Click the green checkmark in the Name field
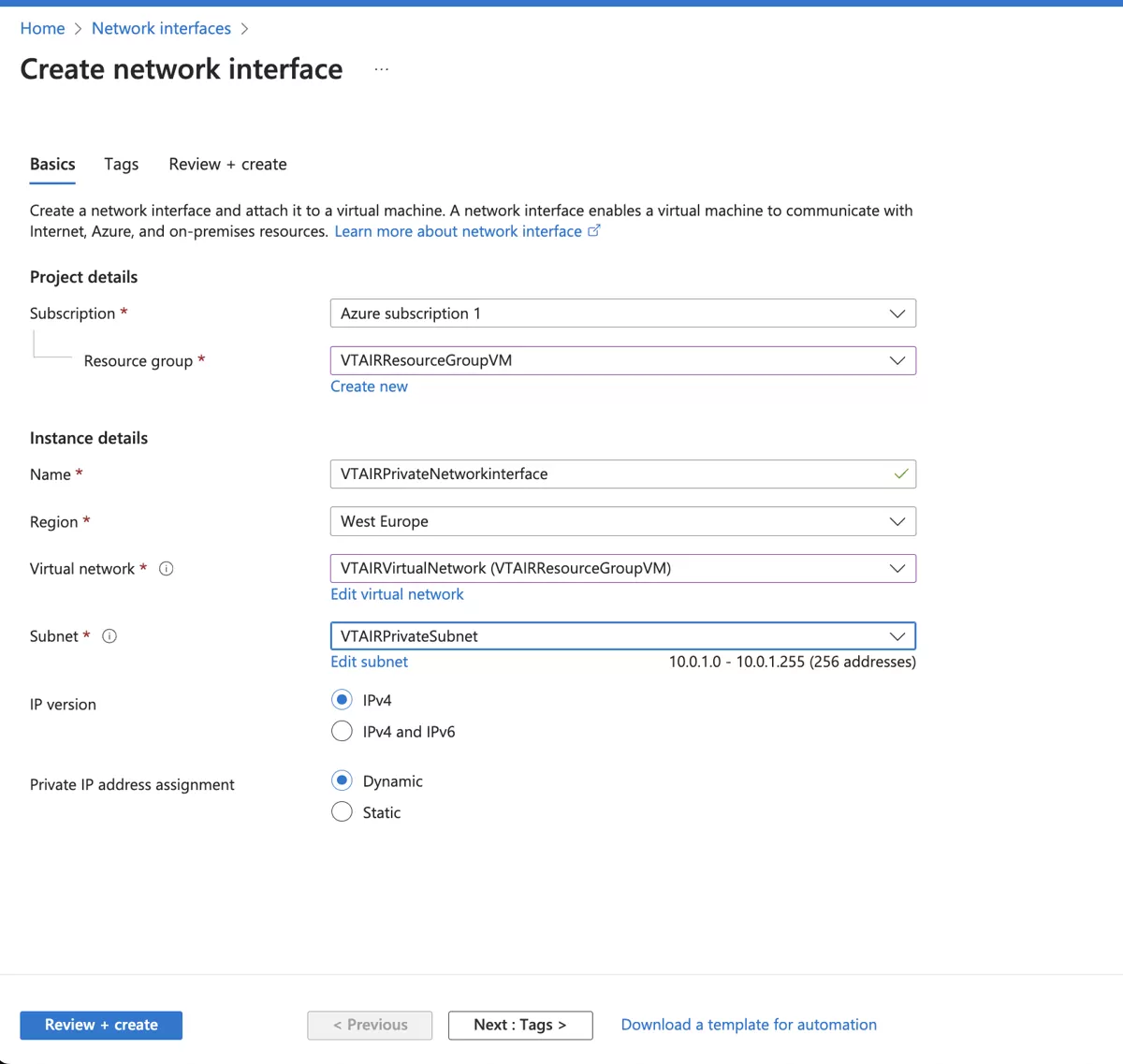 pos(901,474)
